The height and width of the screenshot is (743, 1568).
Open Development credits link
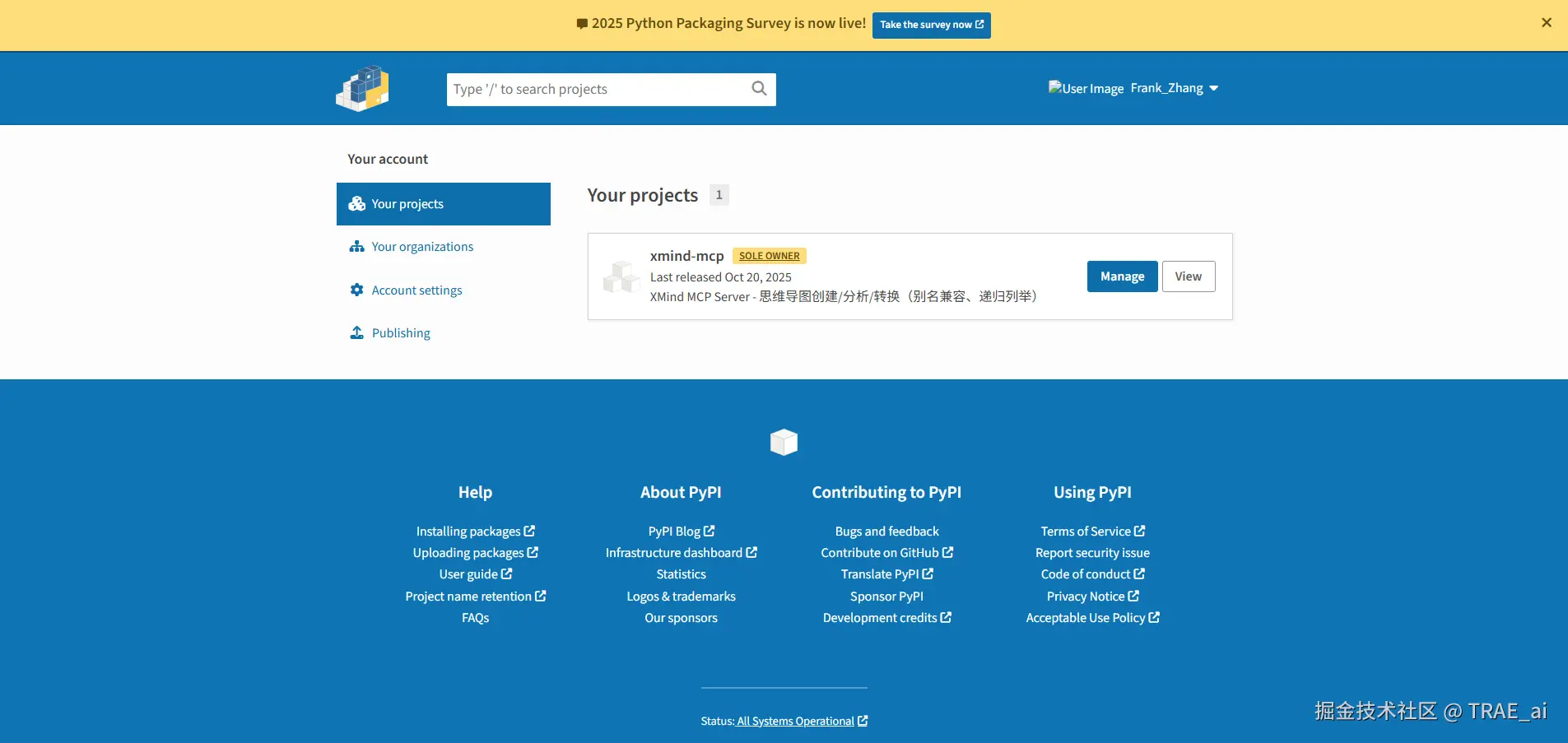click(x=886, y=618)
